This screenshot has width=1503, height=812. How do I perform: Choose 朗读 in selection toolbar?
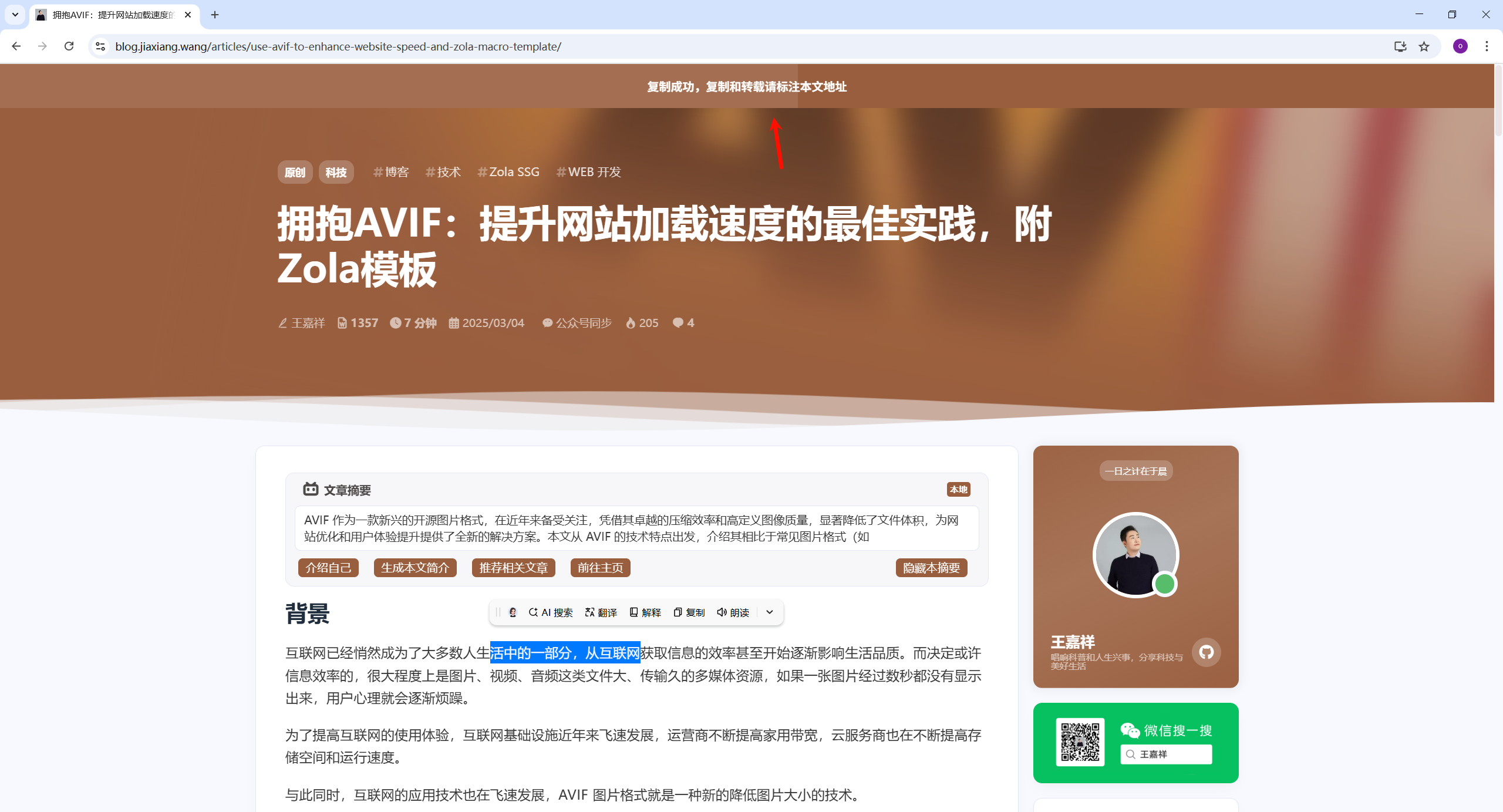733,612
